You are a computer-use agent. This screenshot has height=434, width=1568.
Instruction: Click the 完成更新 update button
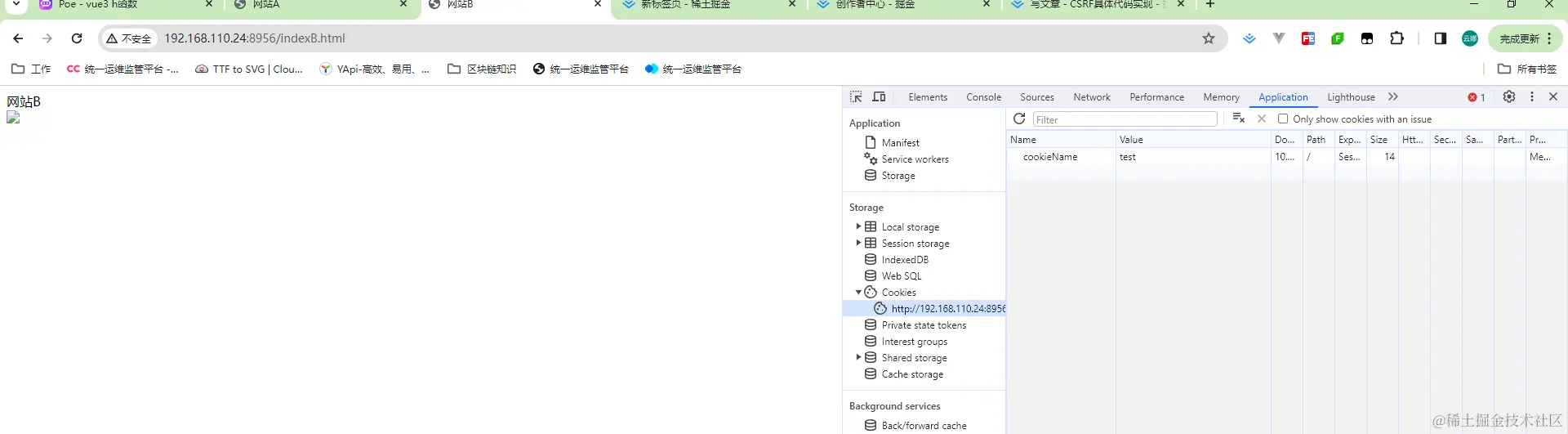pyautogui.click(x=1519, y=38)
